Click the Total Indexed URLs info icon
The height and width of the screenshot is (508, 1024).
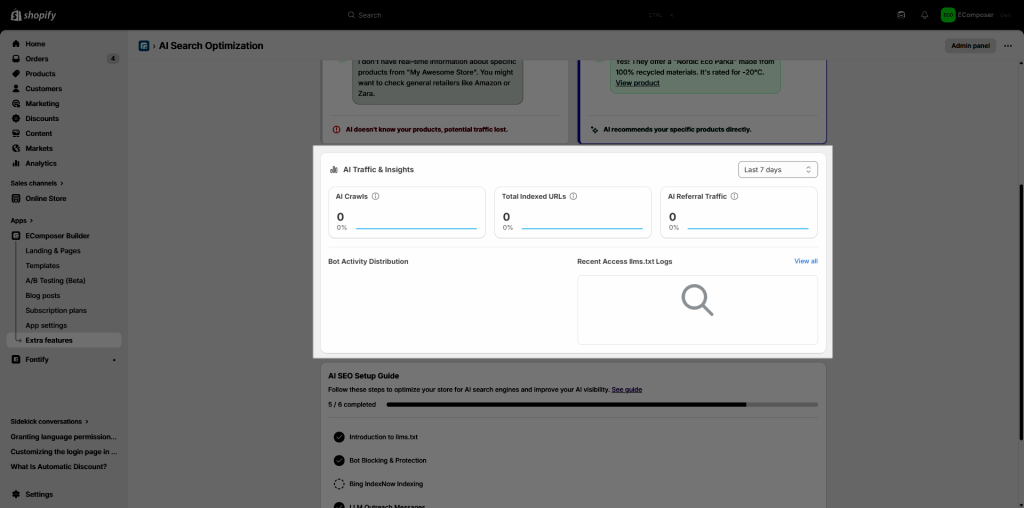click(x=574, y=196)
